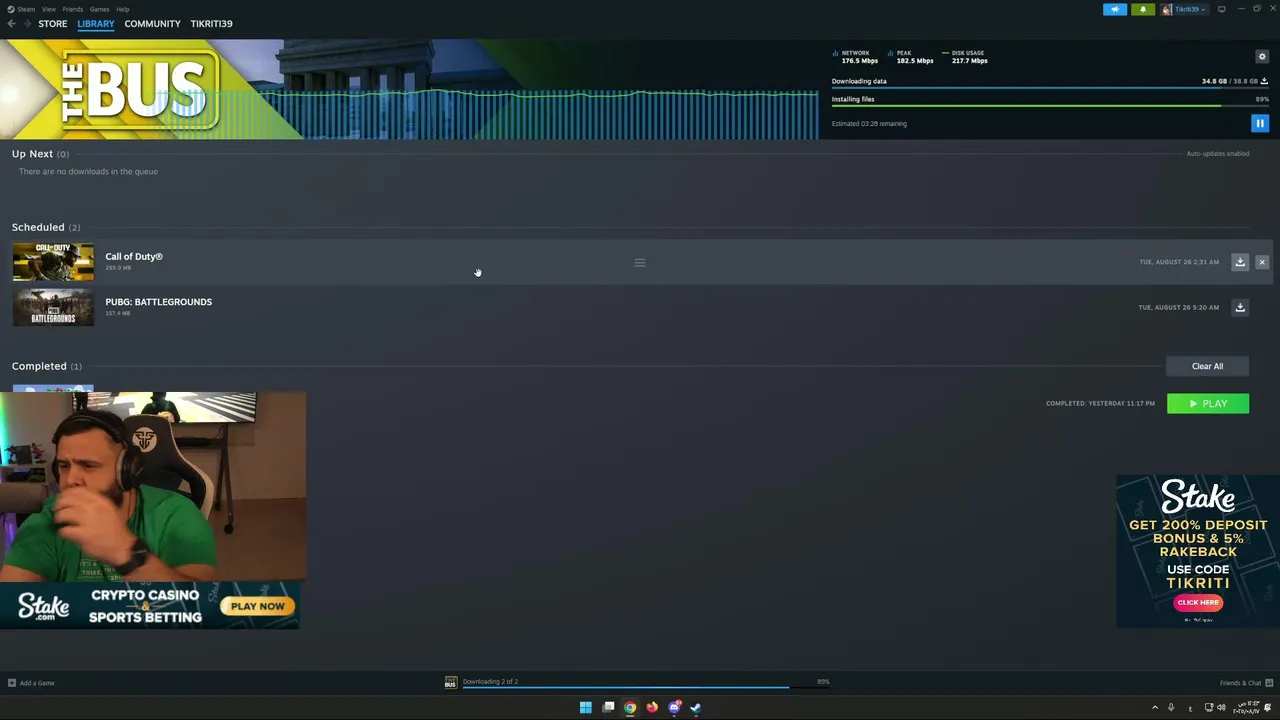This screenshot has height=720, width=1280.
Task: Go to the STORE tab
Action: pyautogui.click(x=53, y=23)
